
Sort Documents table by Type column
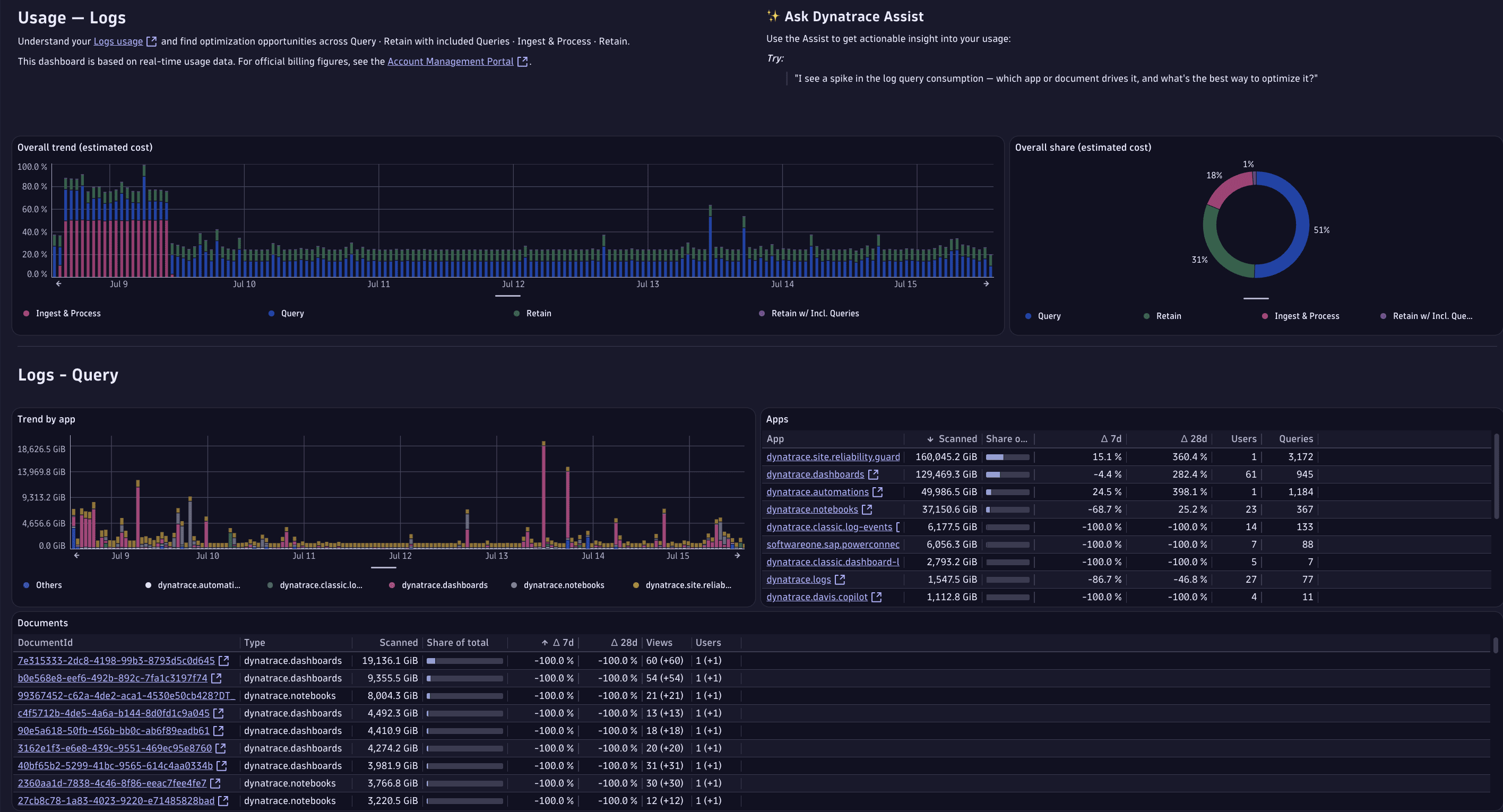click(254, 642)
